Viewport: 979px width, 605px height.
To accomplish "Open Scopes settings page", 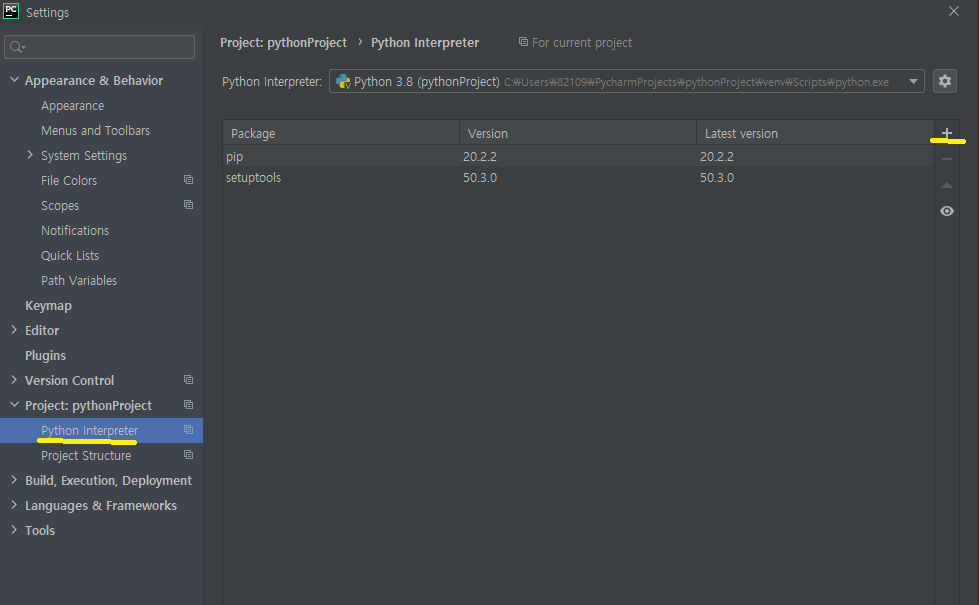I will click(x=60, y=205).
